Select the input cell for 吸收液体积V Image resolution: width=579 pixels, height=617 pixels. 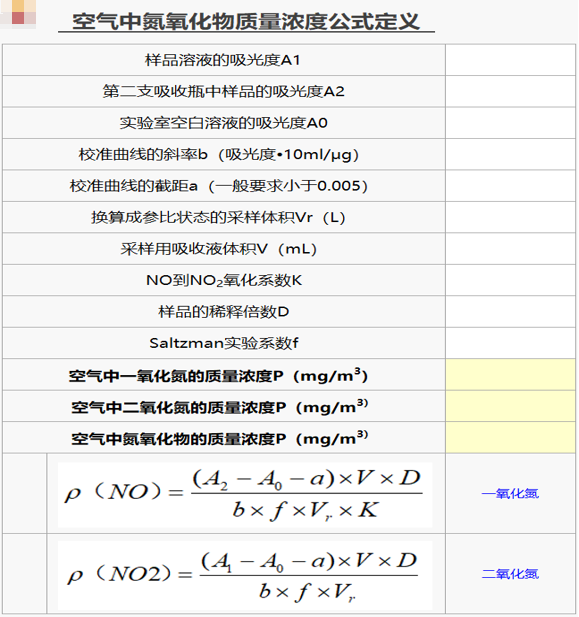pos(511,249)
